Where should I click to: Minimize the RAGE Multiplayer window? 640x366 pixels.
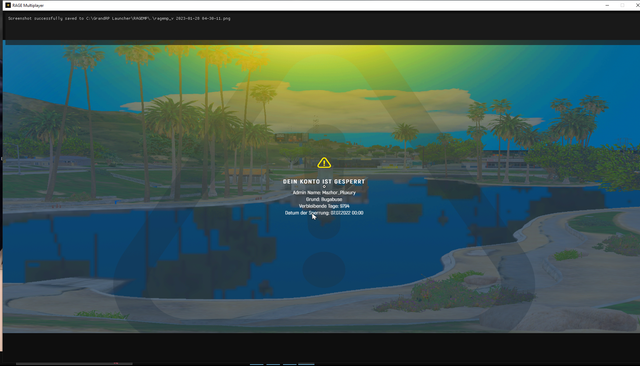click(x=607, y=5)
